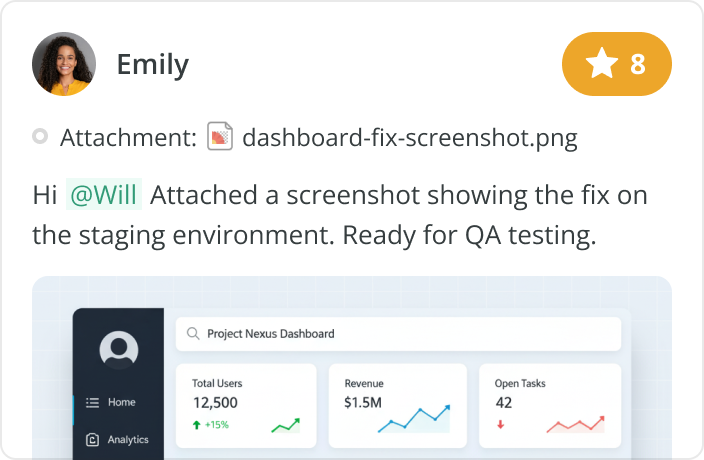Click the Open Tasks card label
Viewport: 704px width, 460px height.
[x=520, y=383]
